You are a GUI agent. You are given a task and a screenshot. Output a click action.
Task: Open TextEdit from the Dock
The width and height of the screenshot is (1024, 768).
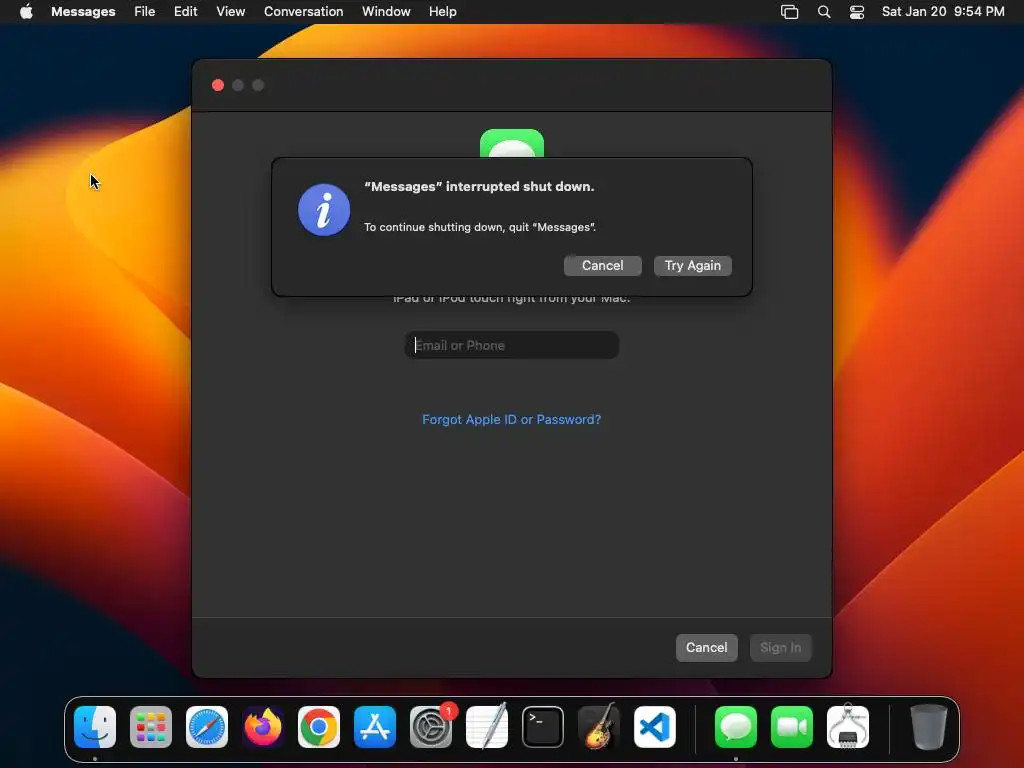pos(487,727)
